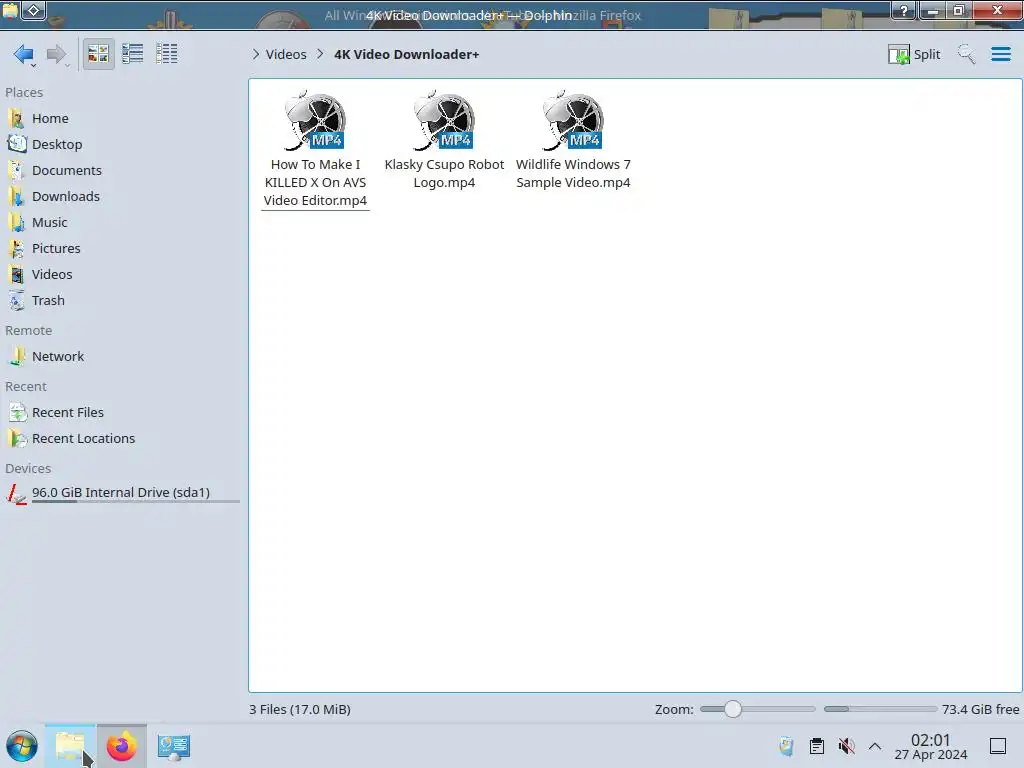Open the system settings taskbar icon
This screenshot has height=768, width=1024.
point(174,746)
